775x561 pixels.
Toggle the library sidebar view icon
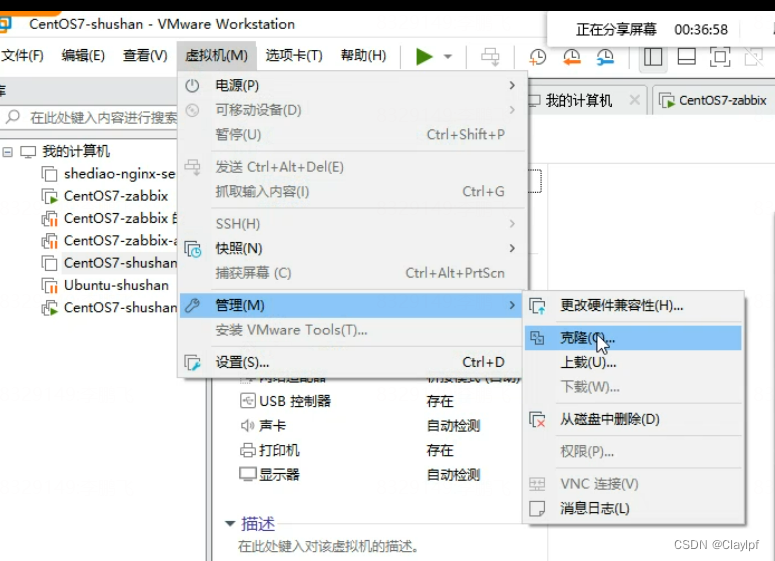click(x=653, y=57)
